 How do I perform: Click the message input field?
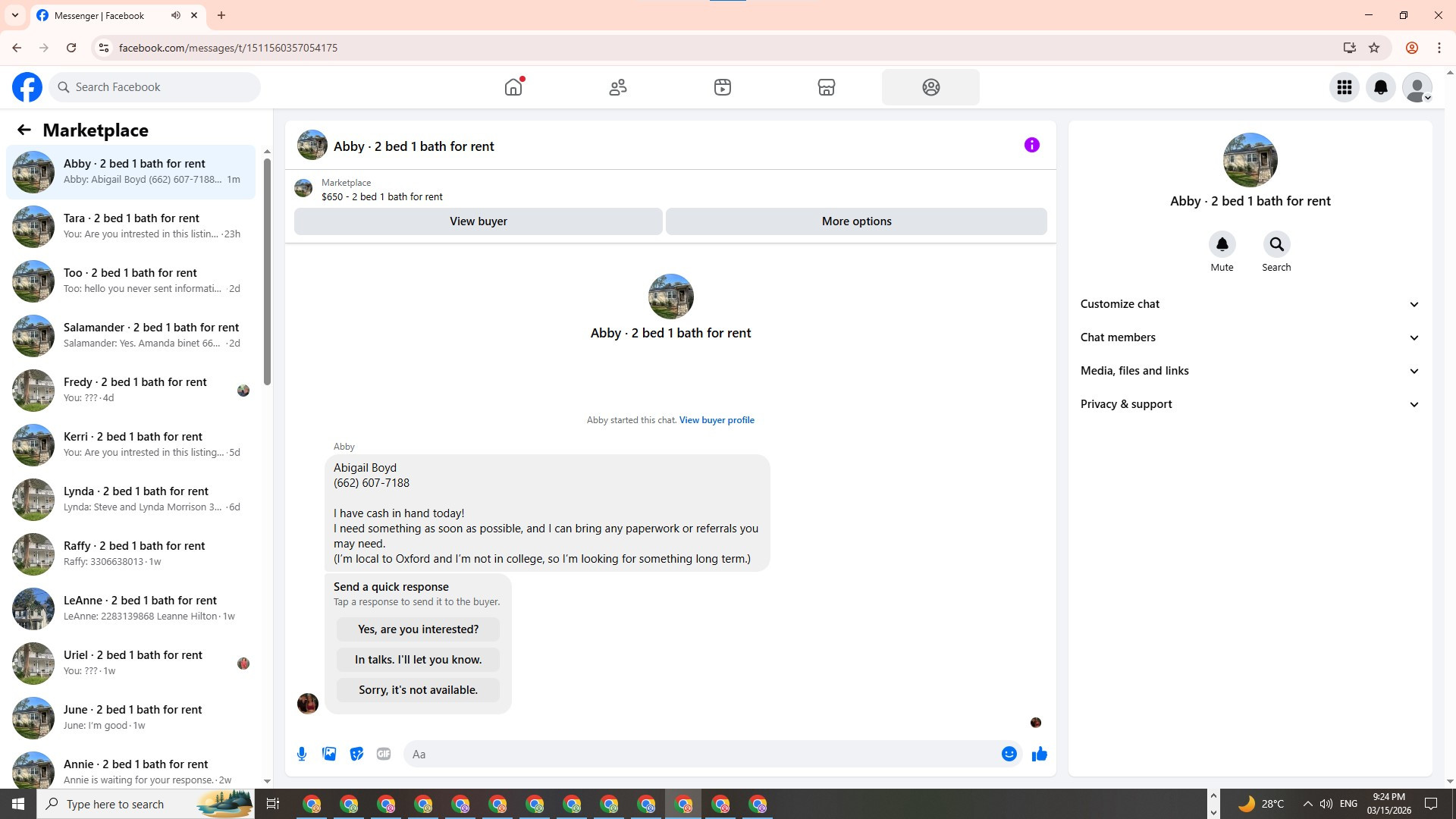click(x=701, y=754)
